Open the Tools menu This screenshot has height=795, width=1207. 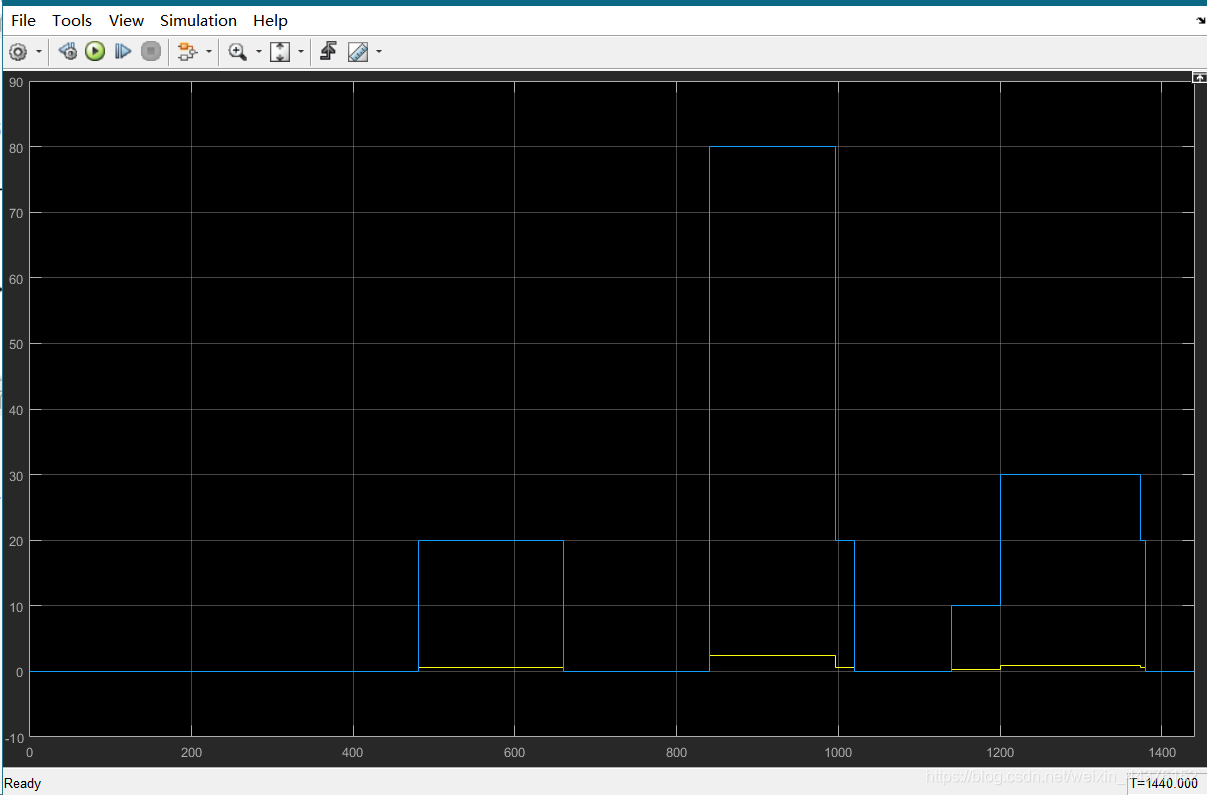tap(72, 20)
